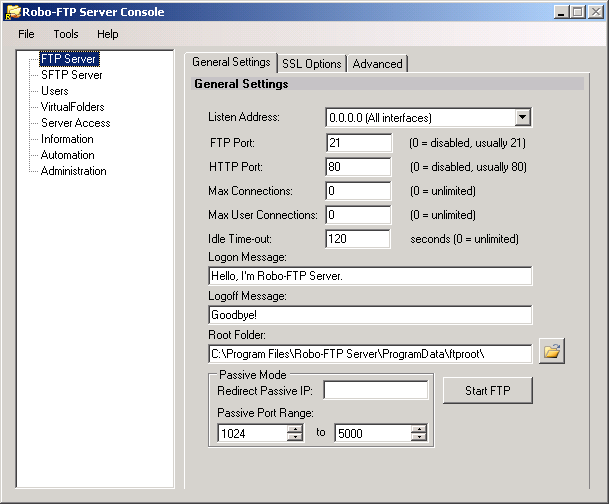
Task: Open the Listen Address dropdown arrow
Action: pos(522,117)
